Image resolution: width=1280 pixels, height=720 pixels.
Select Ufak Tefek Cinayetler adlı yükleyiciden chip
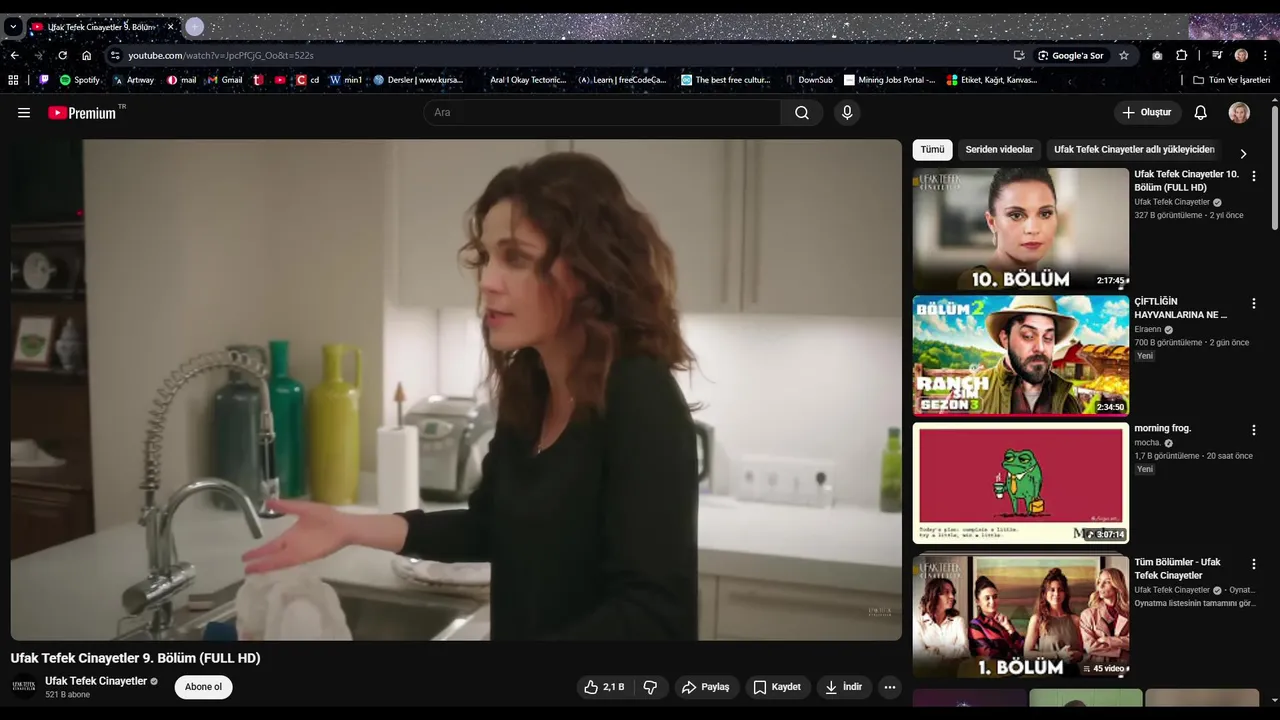[1134, 150]
